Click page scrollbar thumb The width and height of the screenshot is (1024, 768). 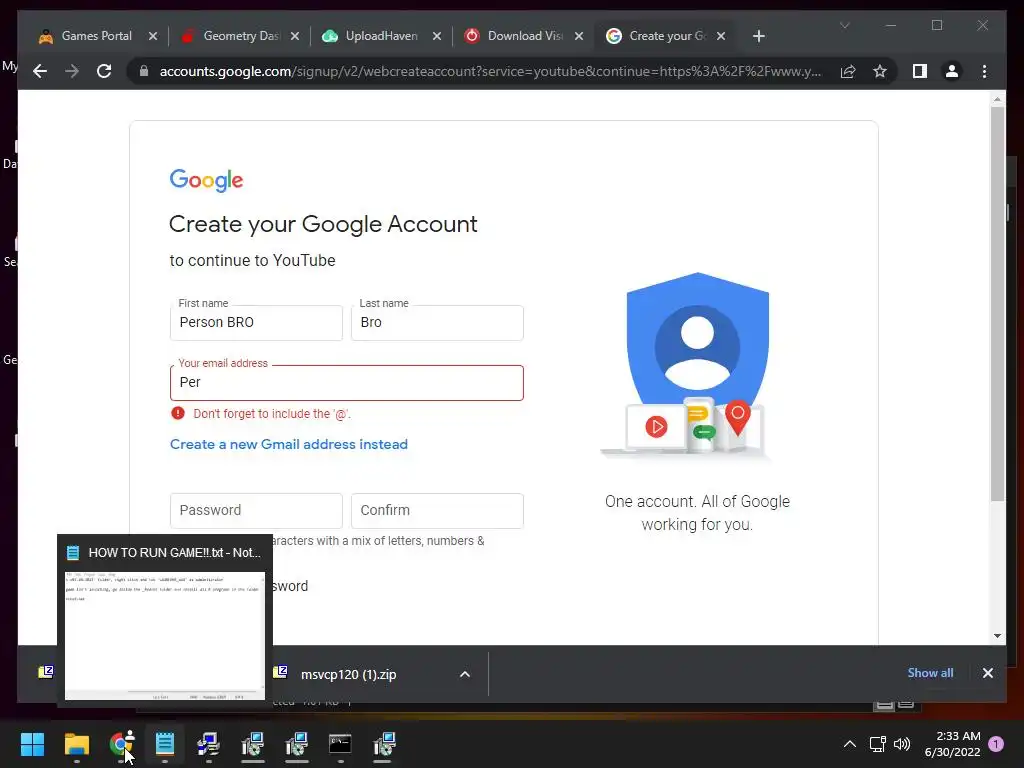coord(997,304)
